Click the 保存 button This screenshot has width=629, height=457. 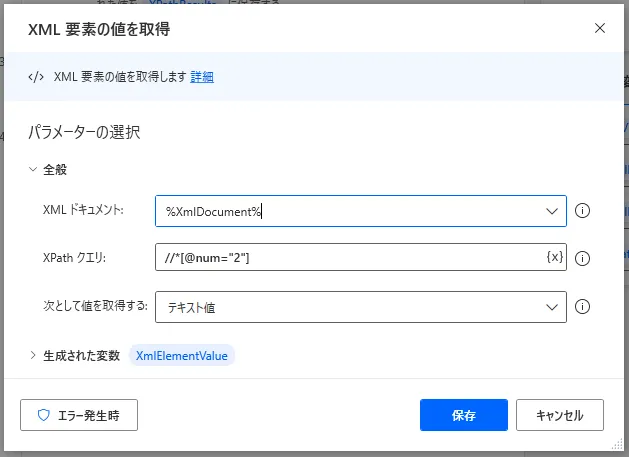pos(464,415)
